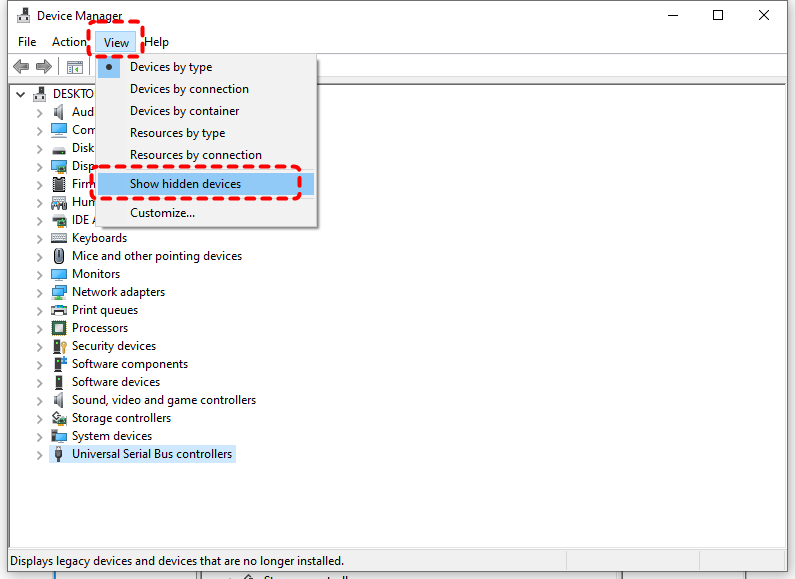
Task: Choose Customize... from the View menu
Action: 206,213
